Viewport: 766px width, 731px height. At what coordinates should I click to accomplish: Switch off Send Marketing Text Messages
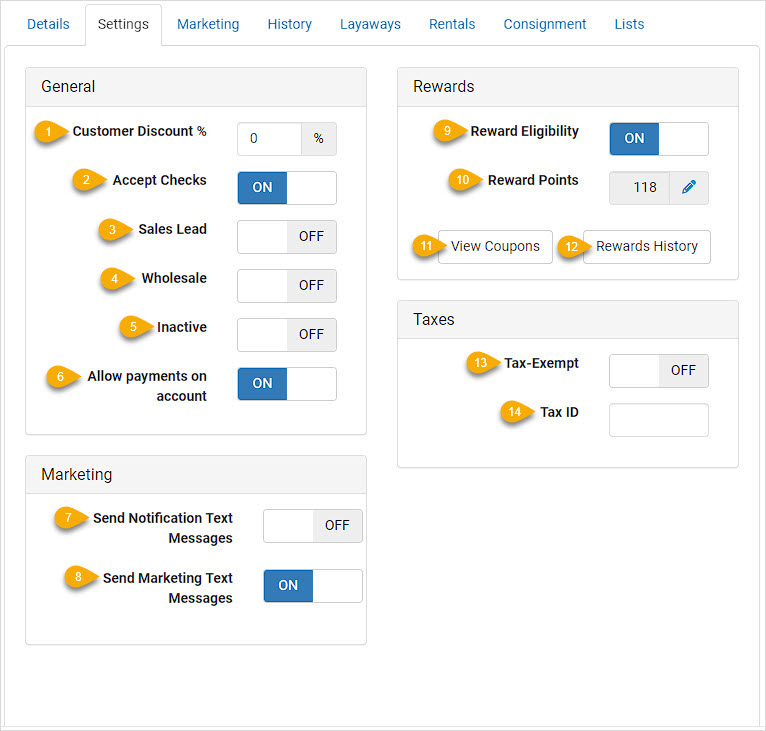click(x=313, y=585)
